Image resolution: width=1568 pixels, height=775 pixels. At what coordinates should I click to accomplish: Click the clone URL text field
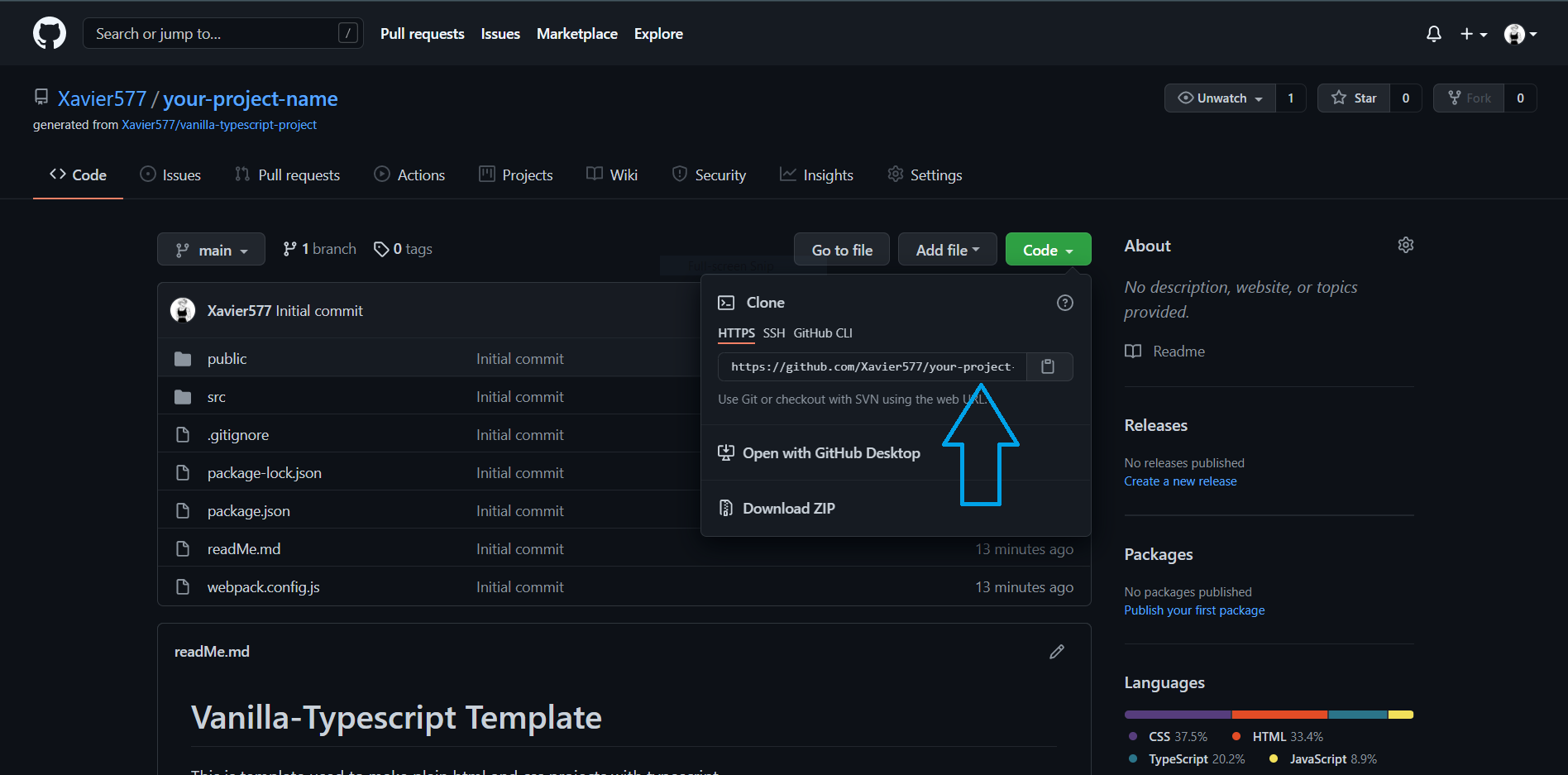coord(872,366)
